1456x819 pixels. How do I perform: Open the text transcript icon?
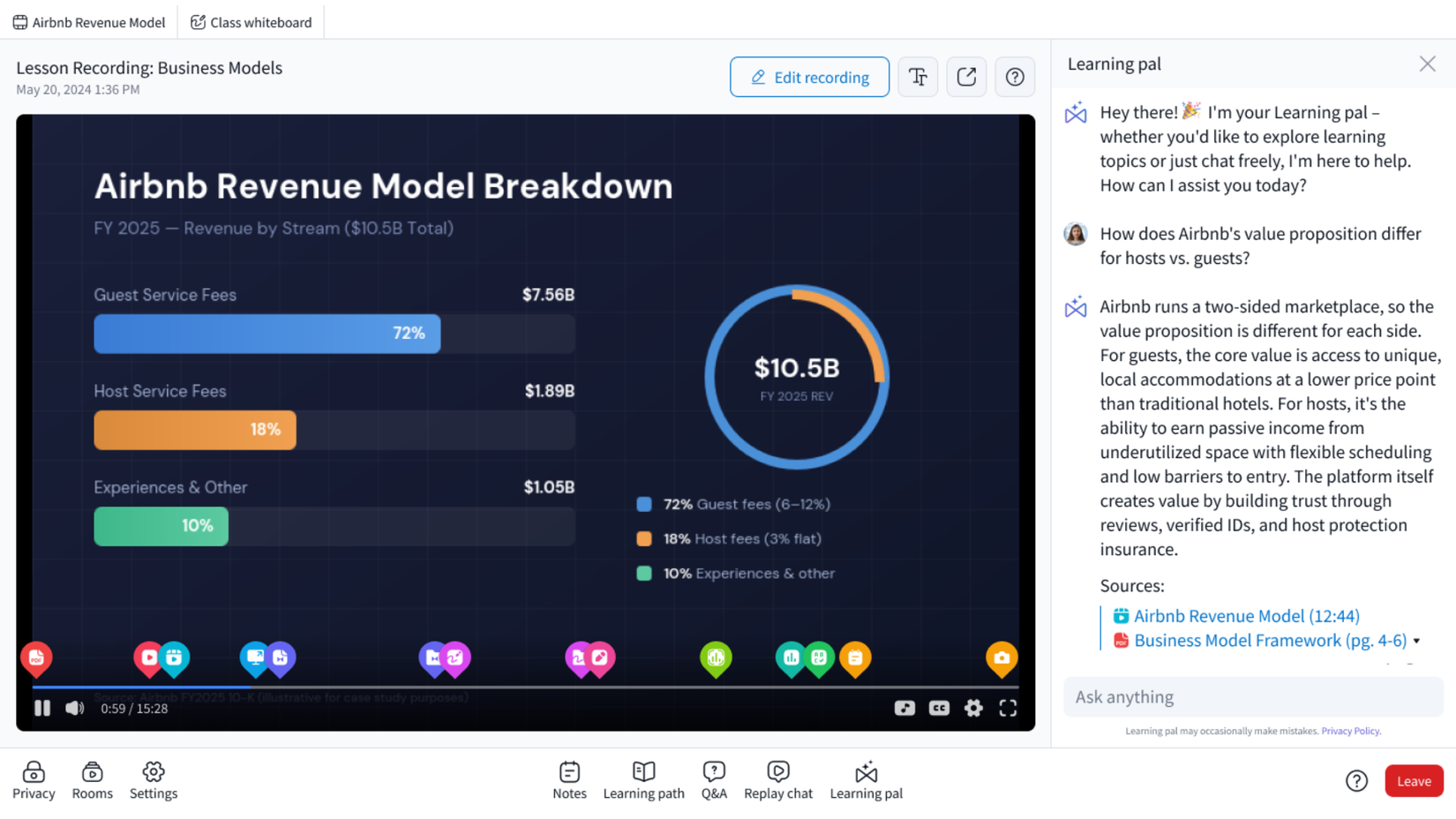[x=918, y=77]
